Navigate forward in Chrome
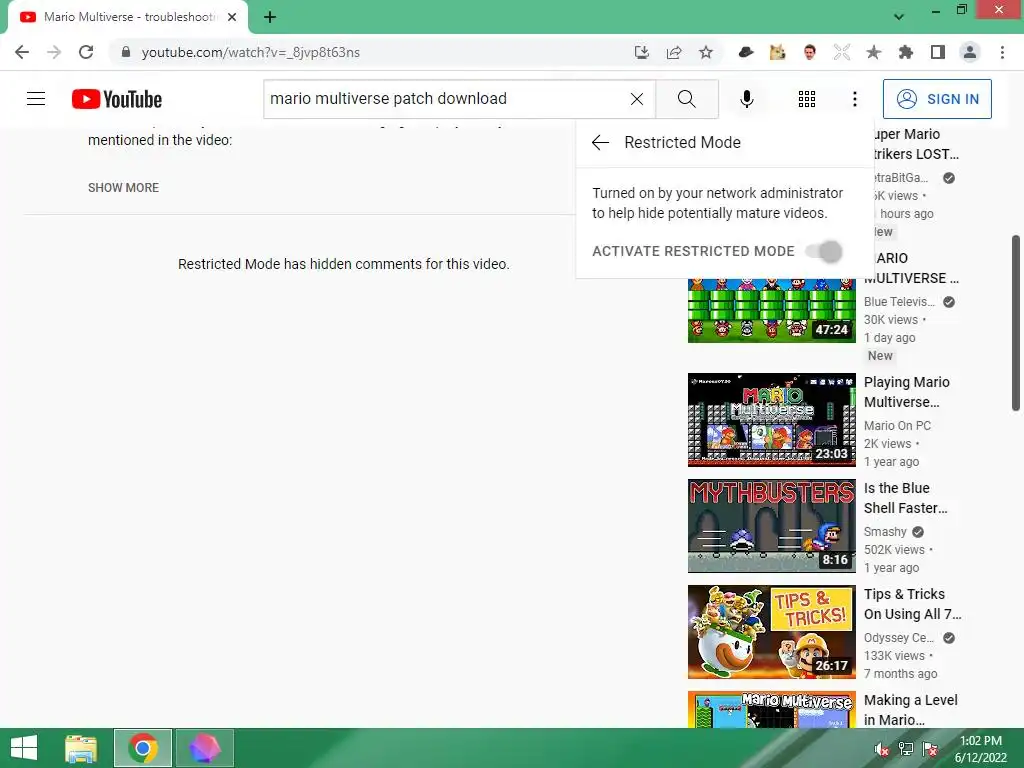This screenshot has width=1024, height=768. click(x=54, y=52)
